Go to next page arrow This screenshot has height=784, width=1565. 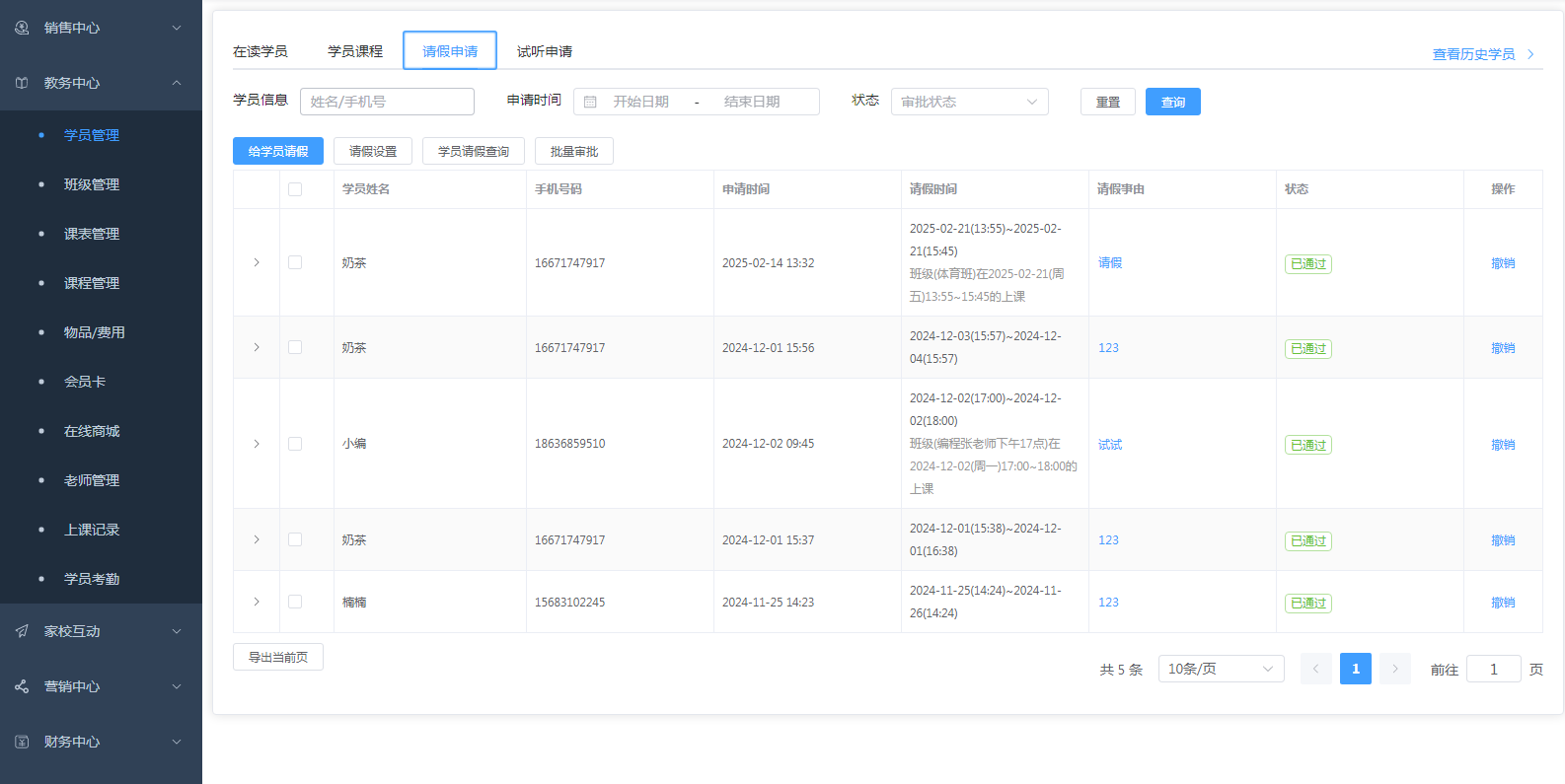1395,669
